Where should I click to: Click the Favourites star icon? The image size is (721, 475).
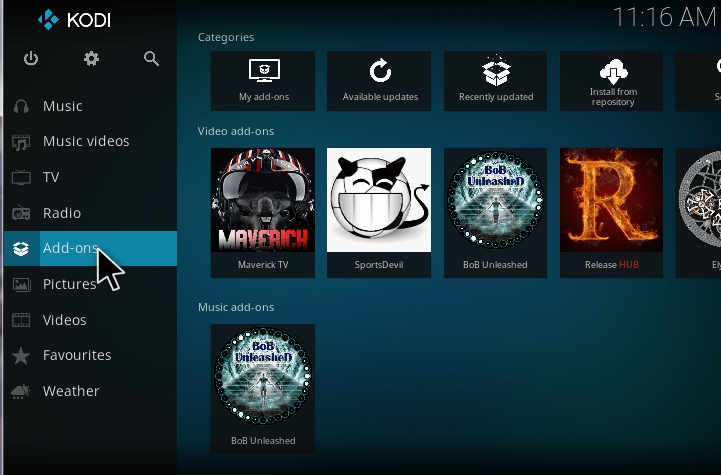pos(21,355)
